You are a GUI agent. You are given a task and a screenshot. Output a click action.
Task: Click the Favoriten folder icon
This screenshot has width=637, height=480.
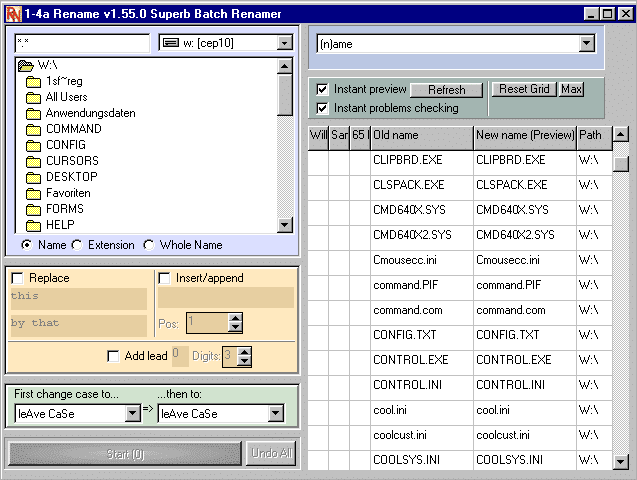coord(33,194)
